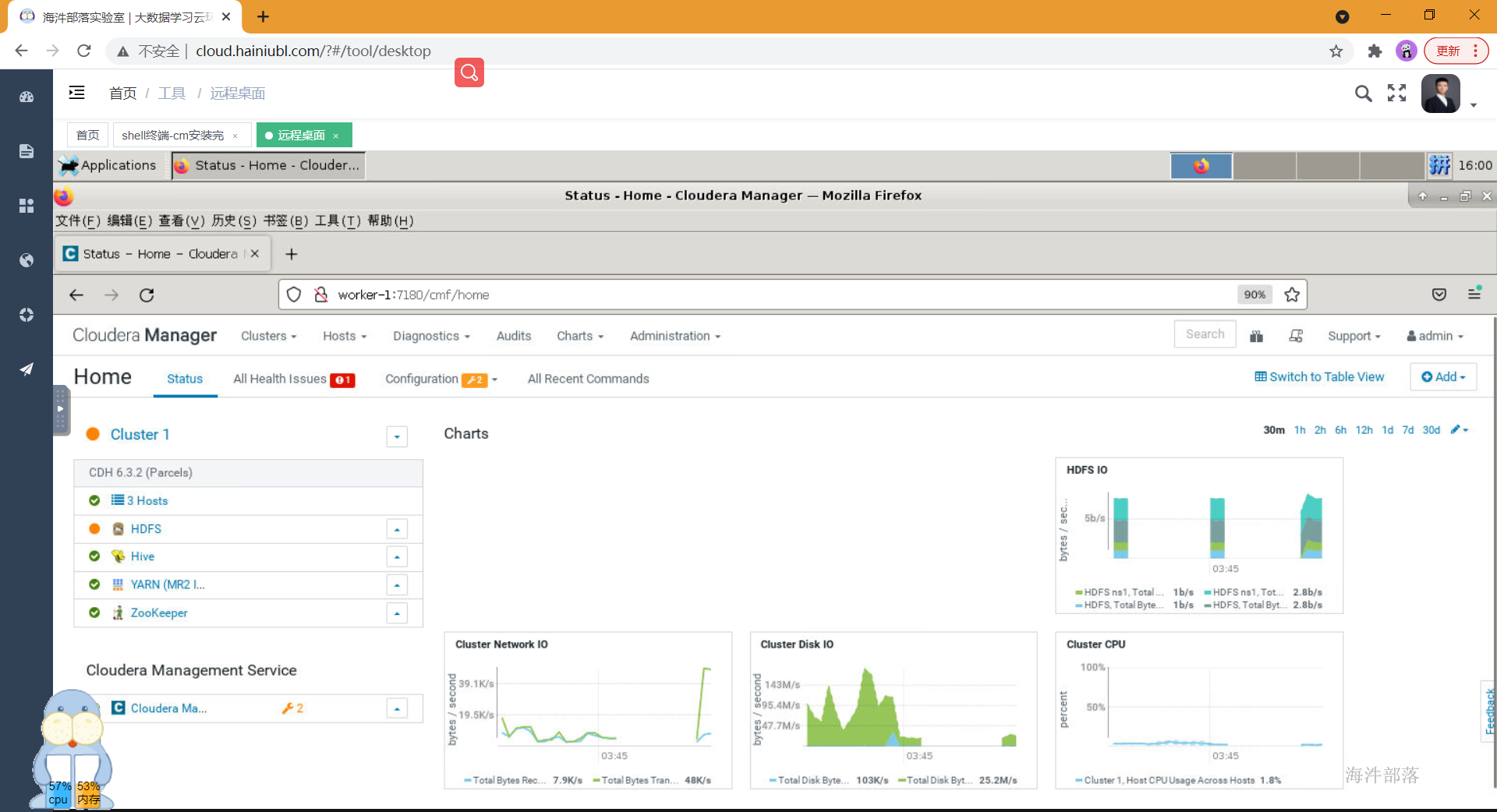Open the ZooKeeper service link
Image resolution: width=1497 pixels, height=812 pixels.
tap(159, 613)
